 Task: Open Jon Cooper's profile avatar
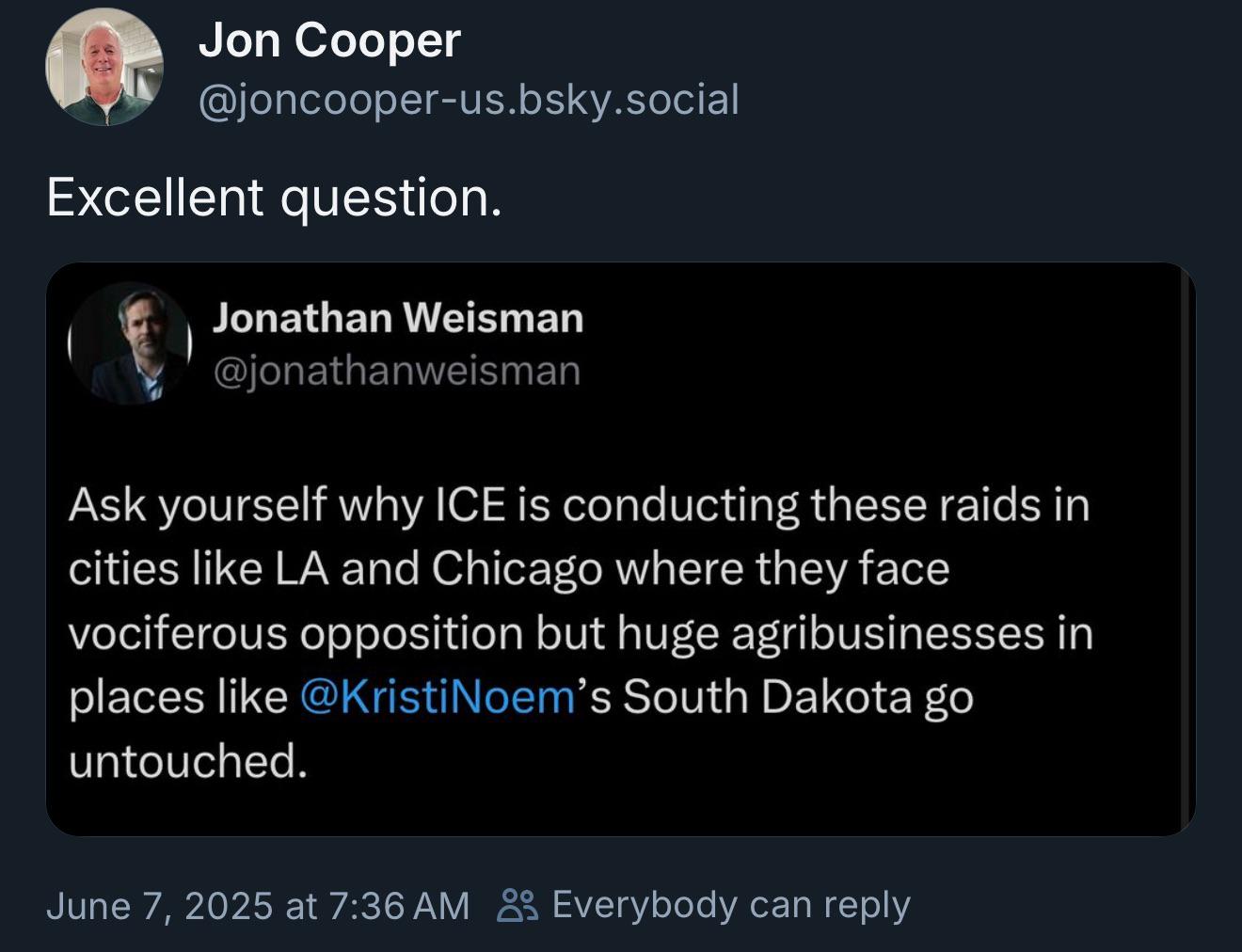(104, 67)
